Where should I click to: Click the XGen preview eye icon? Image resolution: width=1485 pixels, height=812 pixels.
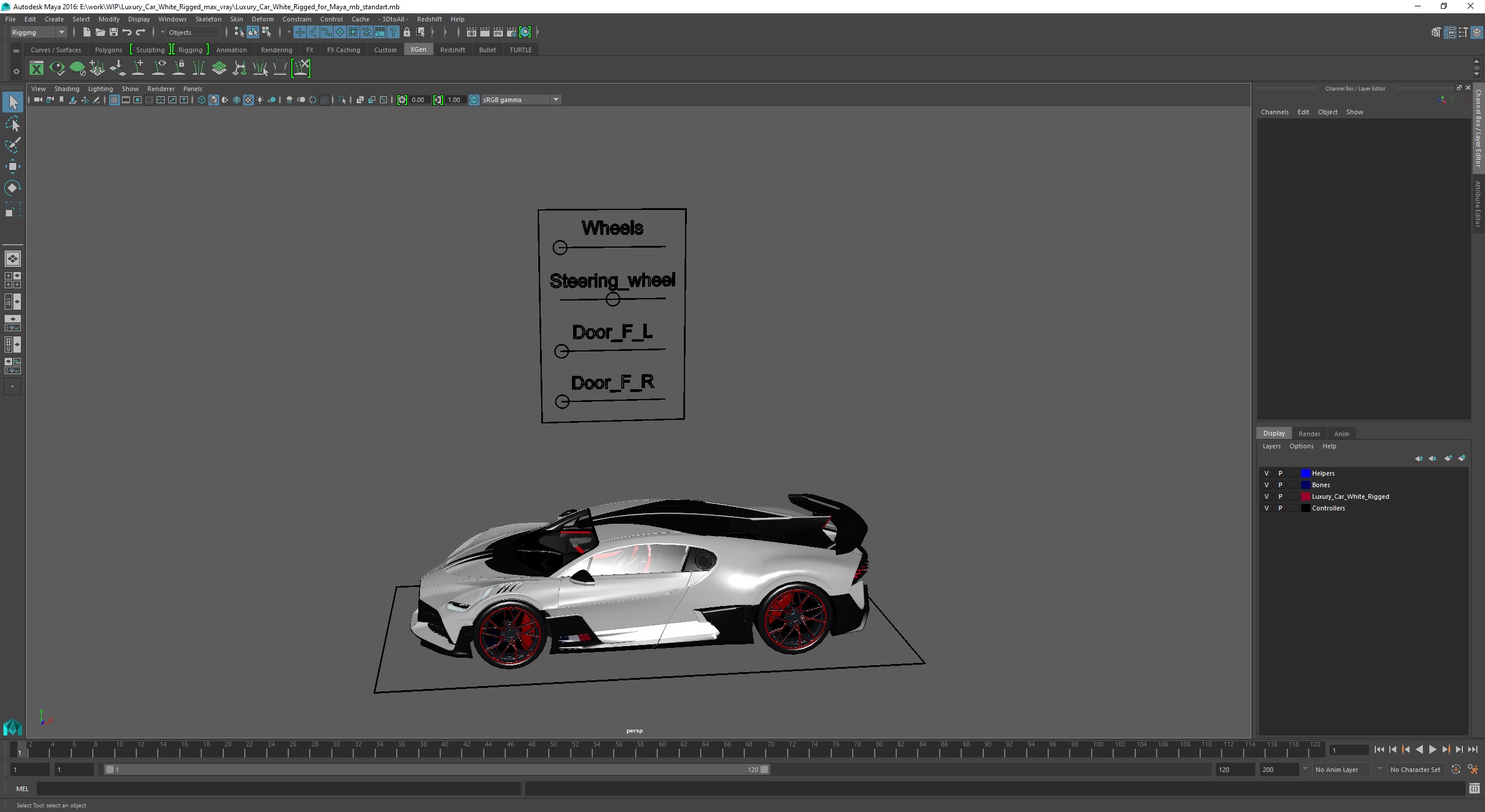click(x=57, y=68)
